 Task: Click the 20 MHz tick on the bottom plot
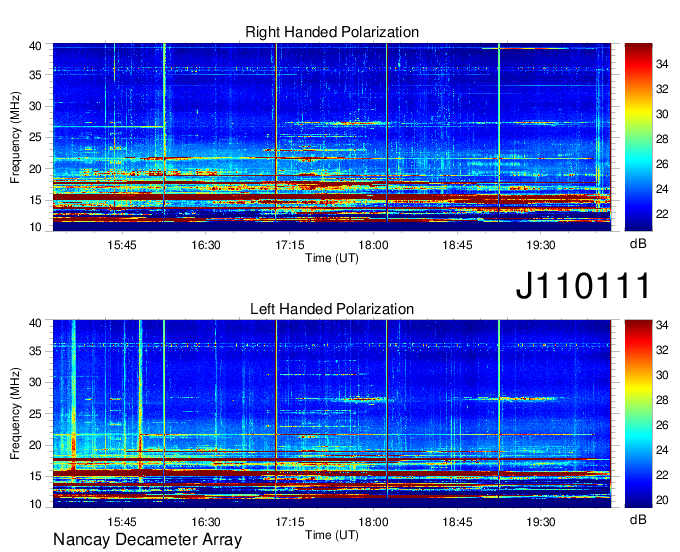tap(35, 445)
